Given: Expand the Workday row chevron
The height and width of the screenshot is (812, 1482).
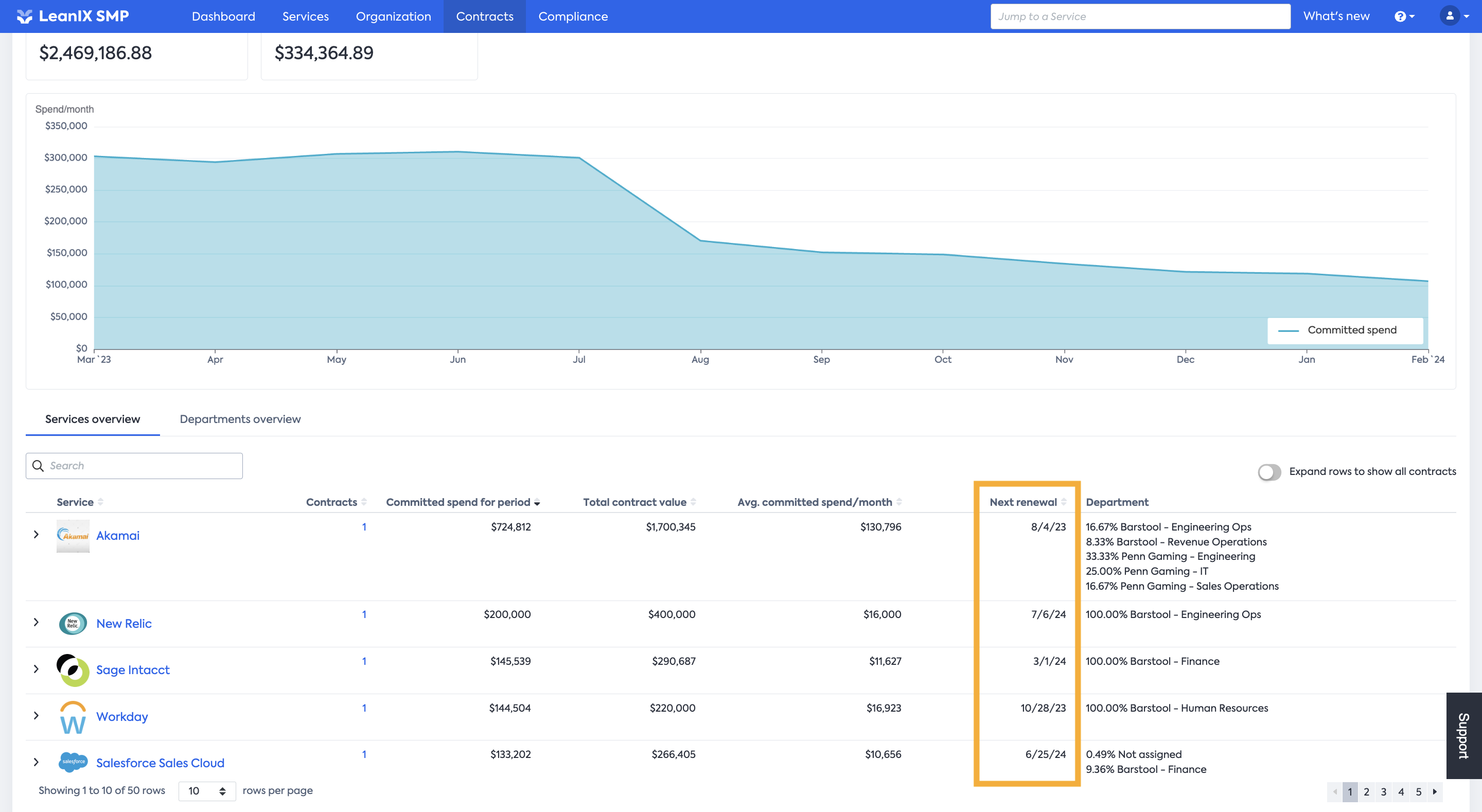Looking at the screenshot, I should pyautogui.click(x=36, y=715).
